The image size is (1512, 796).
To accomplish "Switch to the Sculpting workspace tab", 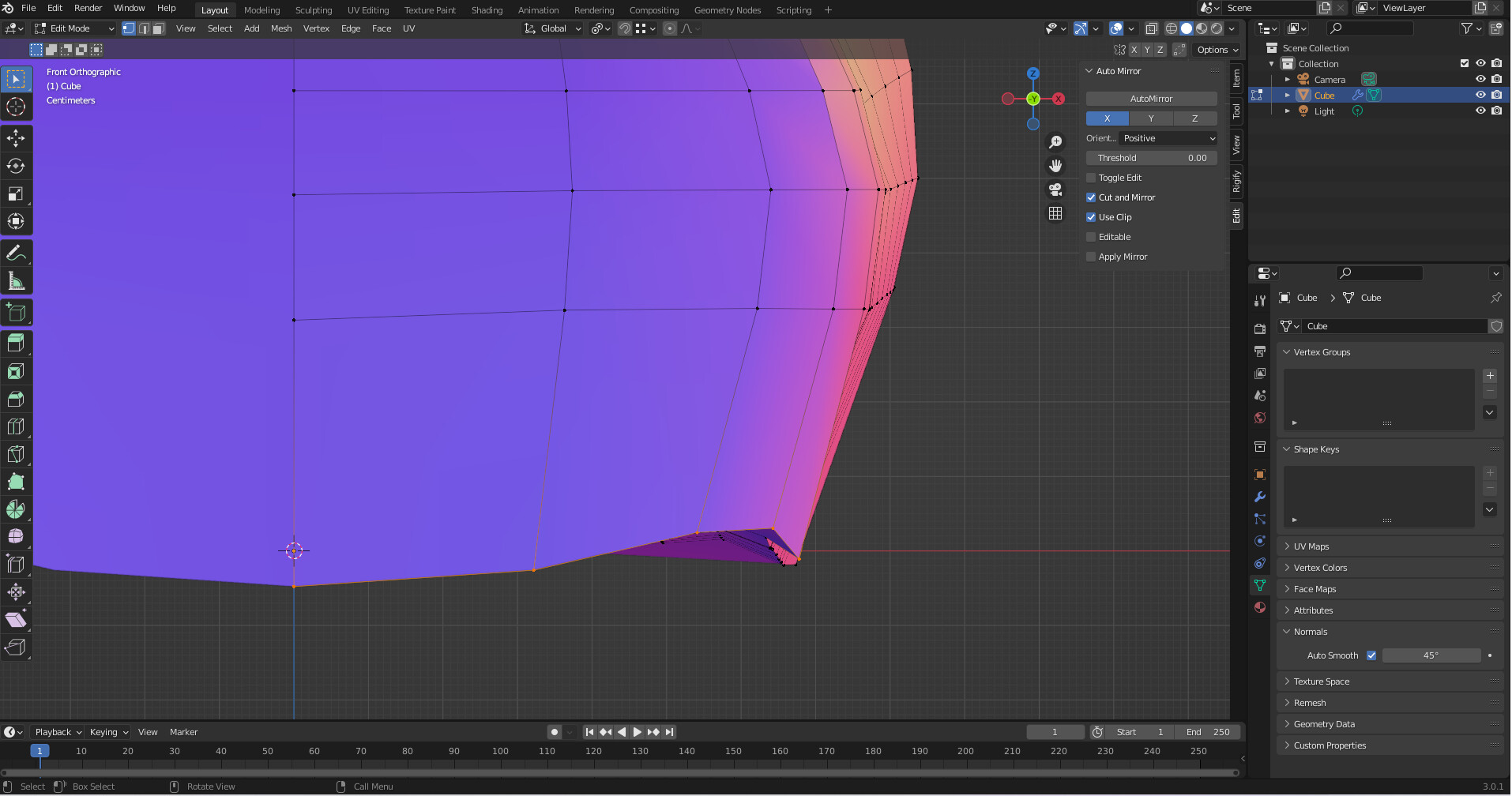I will coord(313,10).
